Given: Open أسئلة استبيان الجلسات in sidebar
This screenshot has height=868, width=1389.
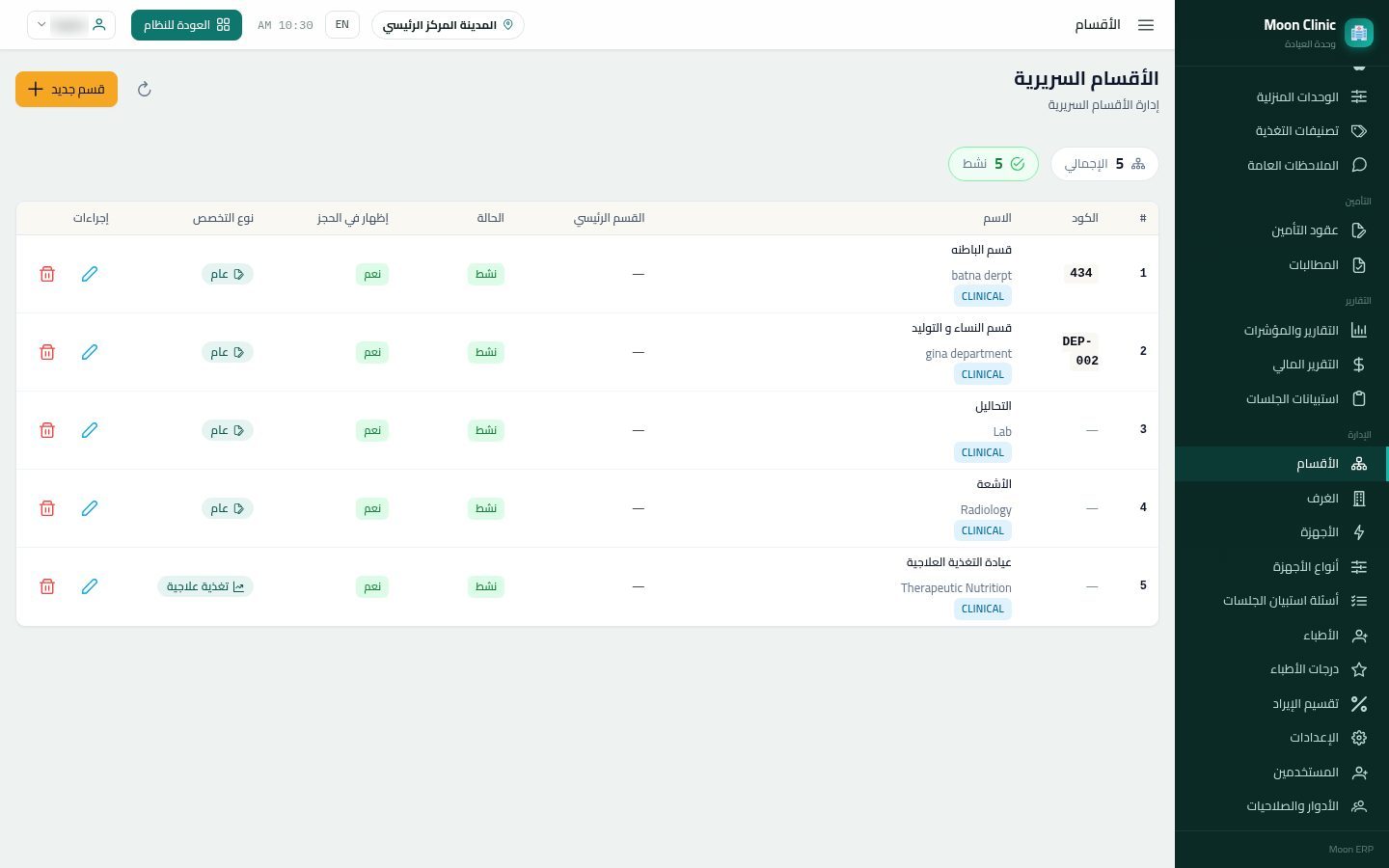Looking at the screenshot, I should coord(1281,601).
